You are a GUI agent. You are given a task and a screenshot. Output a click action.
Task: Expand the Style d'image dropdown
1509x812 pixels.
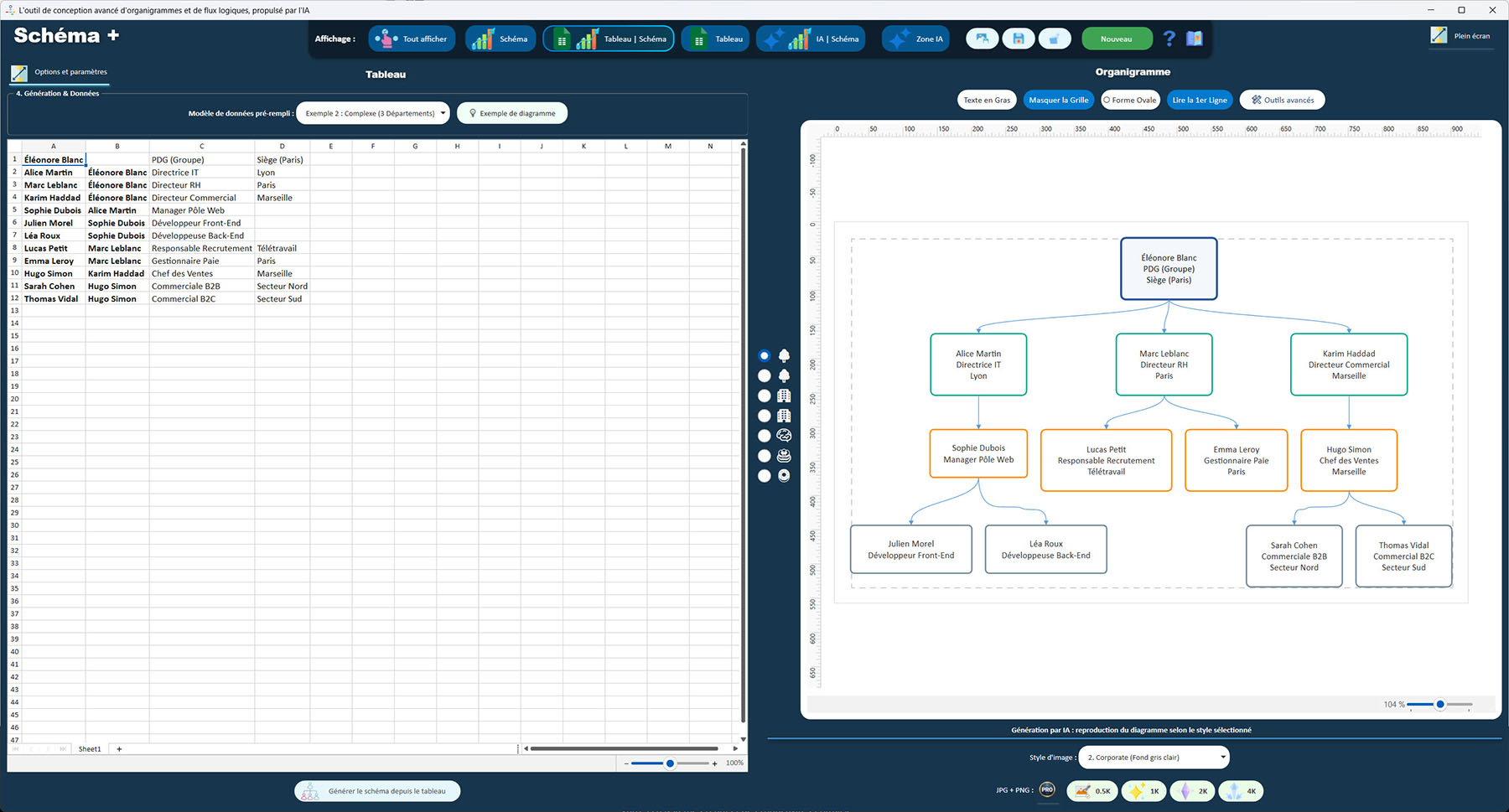click(1154, 758)
